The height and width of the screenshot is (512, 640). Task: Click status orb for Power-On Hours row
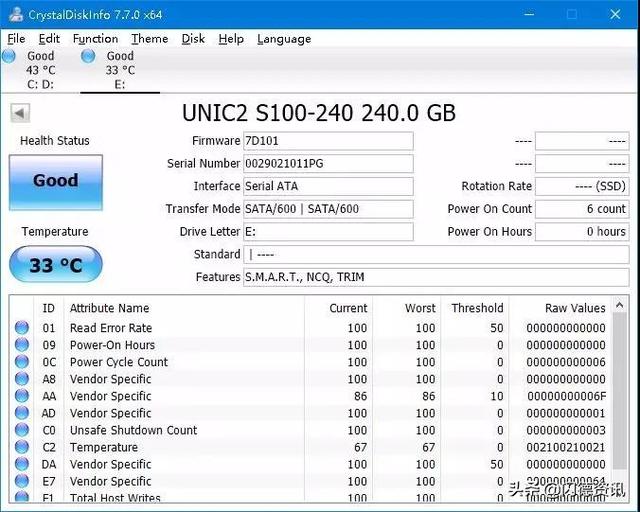point(22,345)
